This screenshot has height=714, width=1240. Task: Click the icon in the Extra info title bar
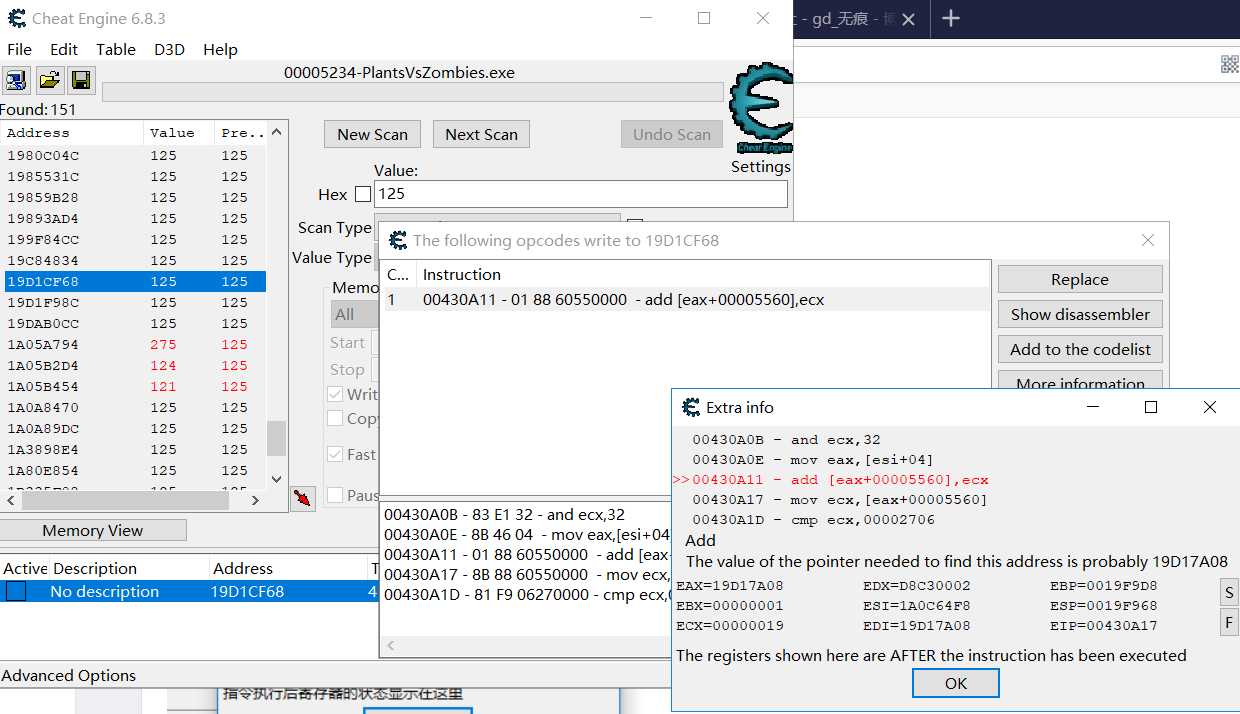coord(691,407)
